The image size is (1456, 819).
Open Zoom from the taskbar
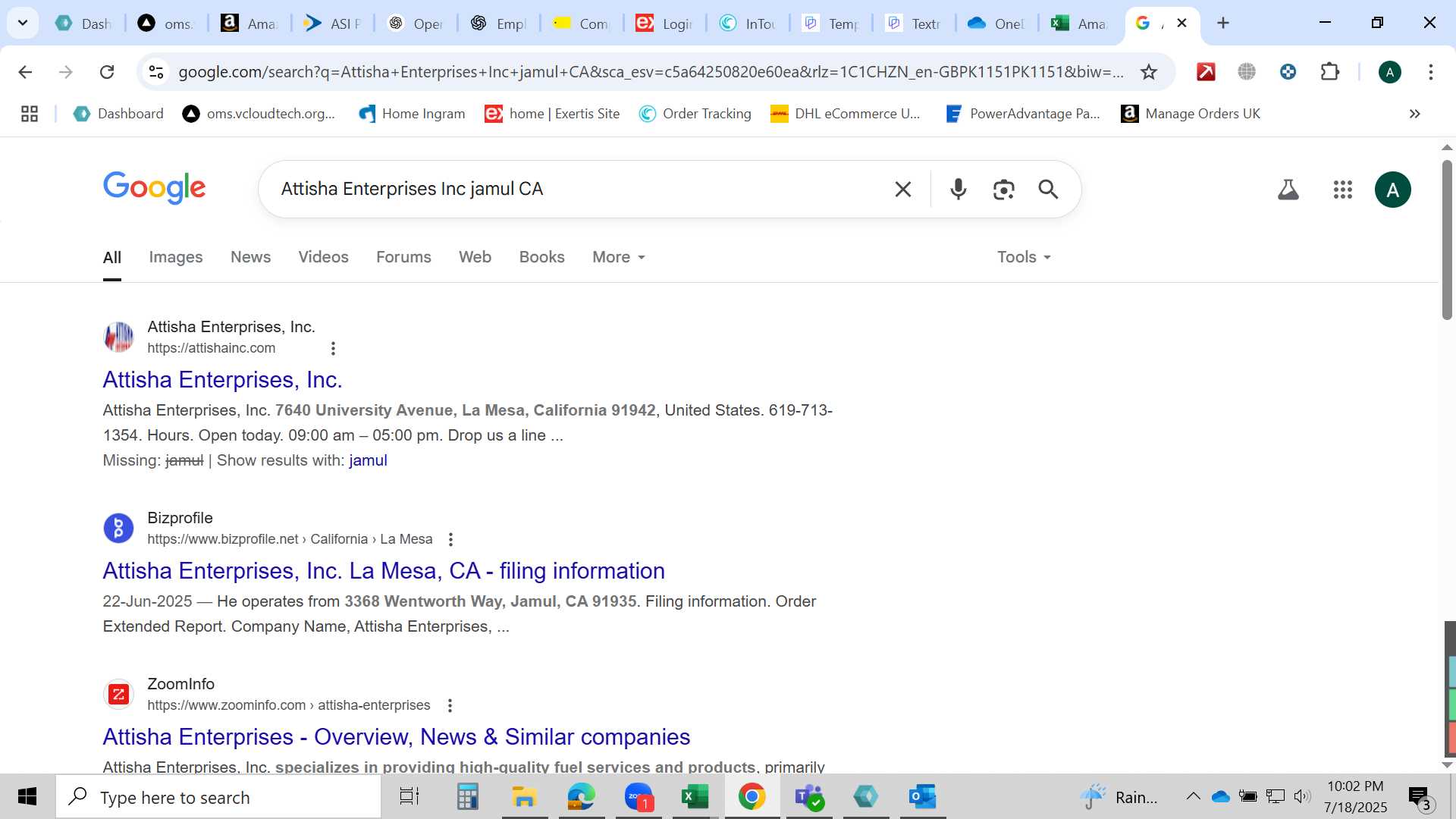point(639,796)
